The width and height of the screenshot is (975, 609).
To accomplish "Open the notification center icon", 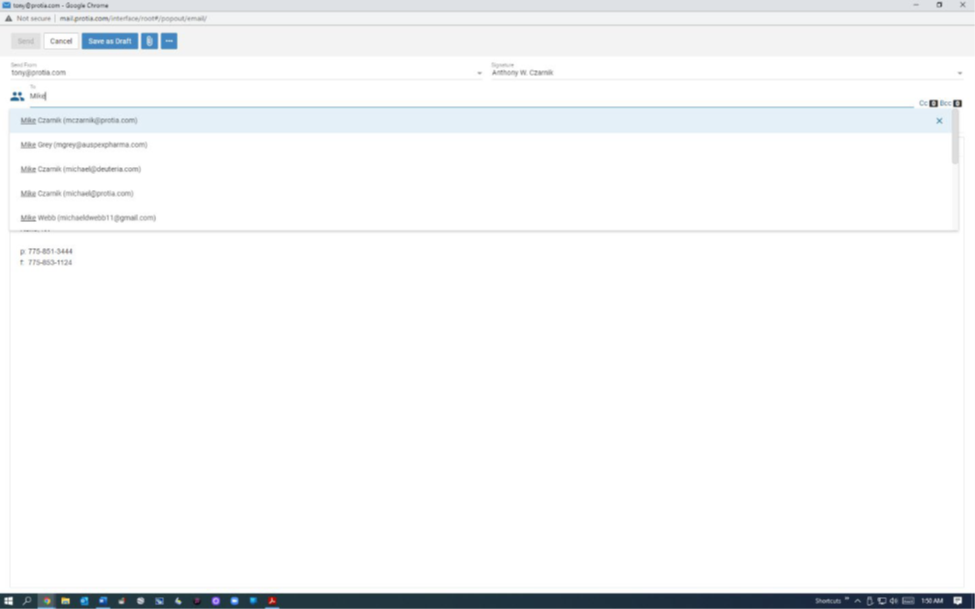I will click(x=957, y=601).
